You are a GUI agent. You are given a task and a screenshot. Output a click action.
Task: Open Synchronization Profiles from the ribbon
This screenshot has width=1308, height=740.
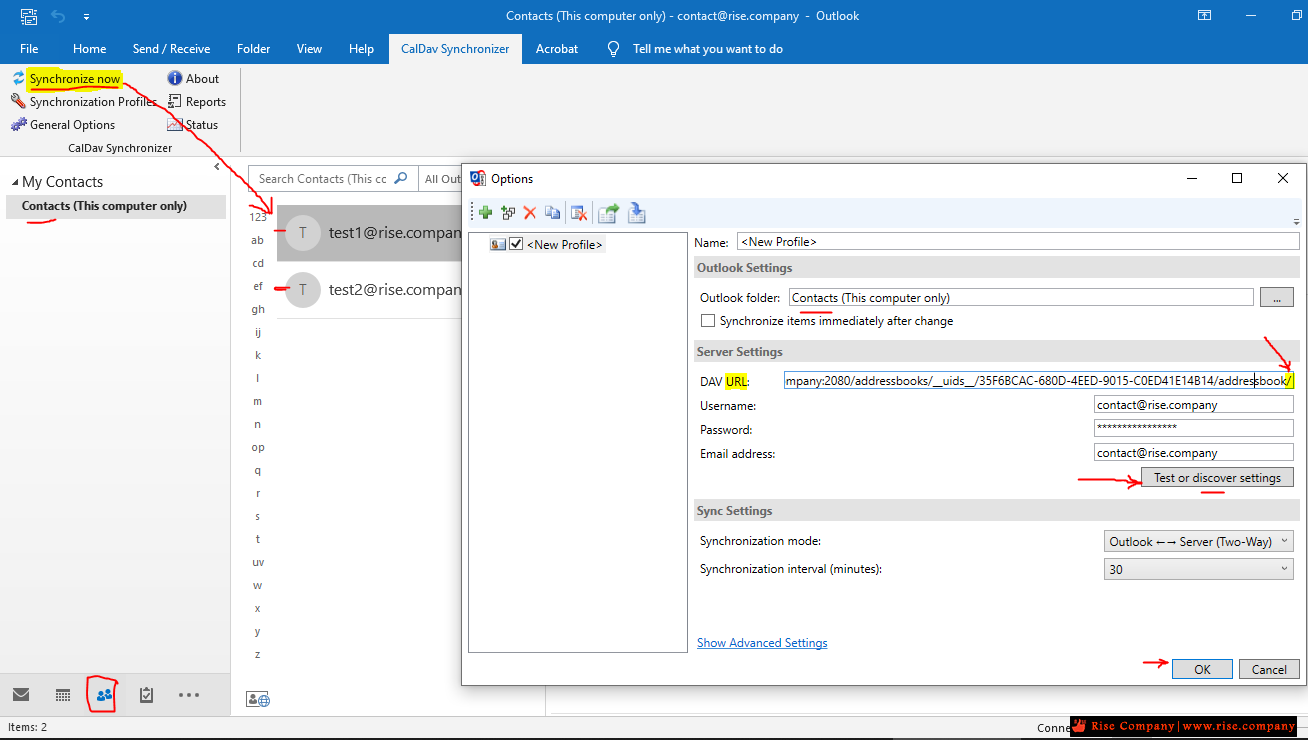point(84,102)
